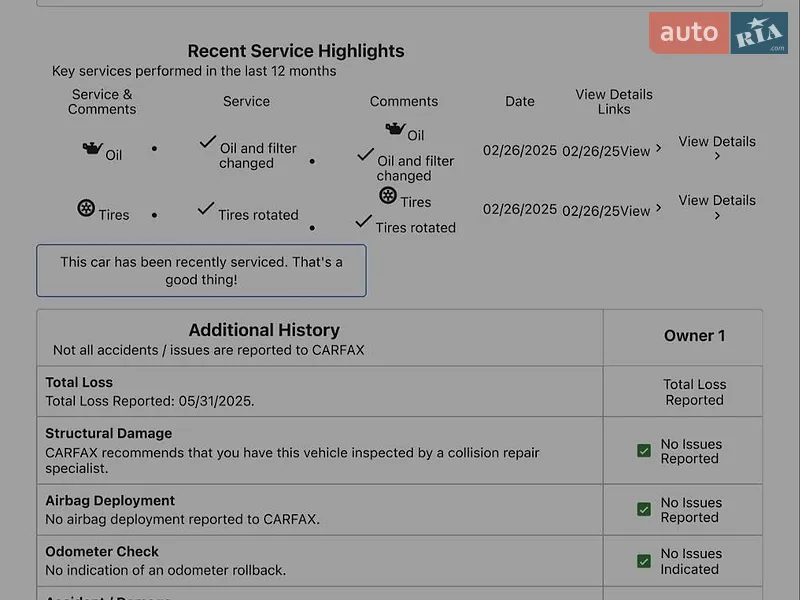Click checkmark beside 'Oil and filter changed' in Service column
800x600 pixels.
point(208,142)
